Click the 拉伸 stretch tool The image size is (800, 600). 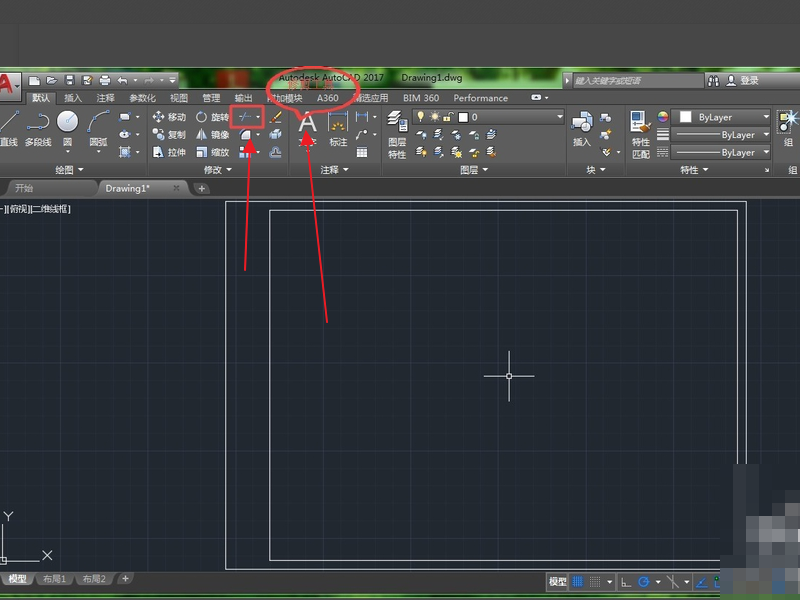click(x=169, y=152)
